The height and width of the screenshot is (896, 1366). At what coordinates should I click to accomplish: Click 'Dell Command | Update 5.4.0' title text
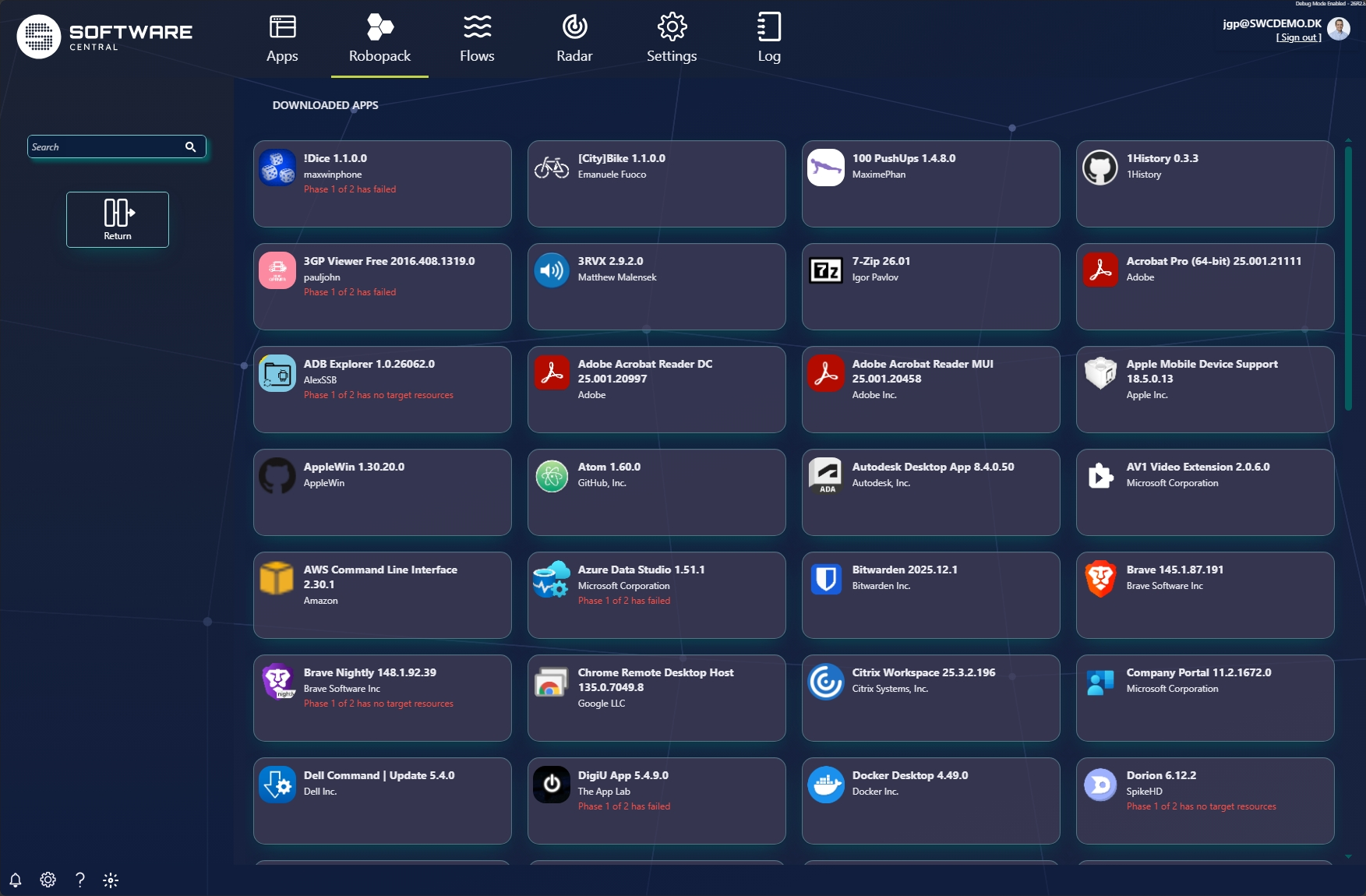tap(379, 775)
